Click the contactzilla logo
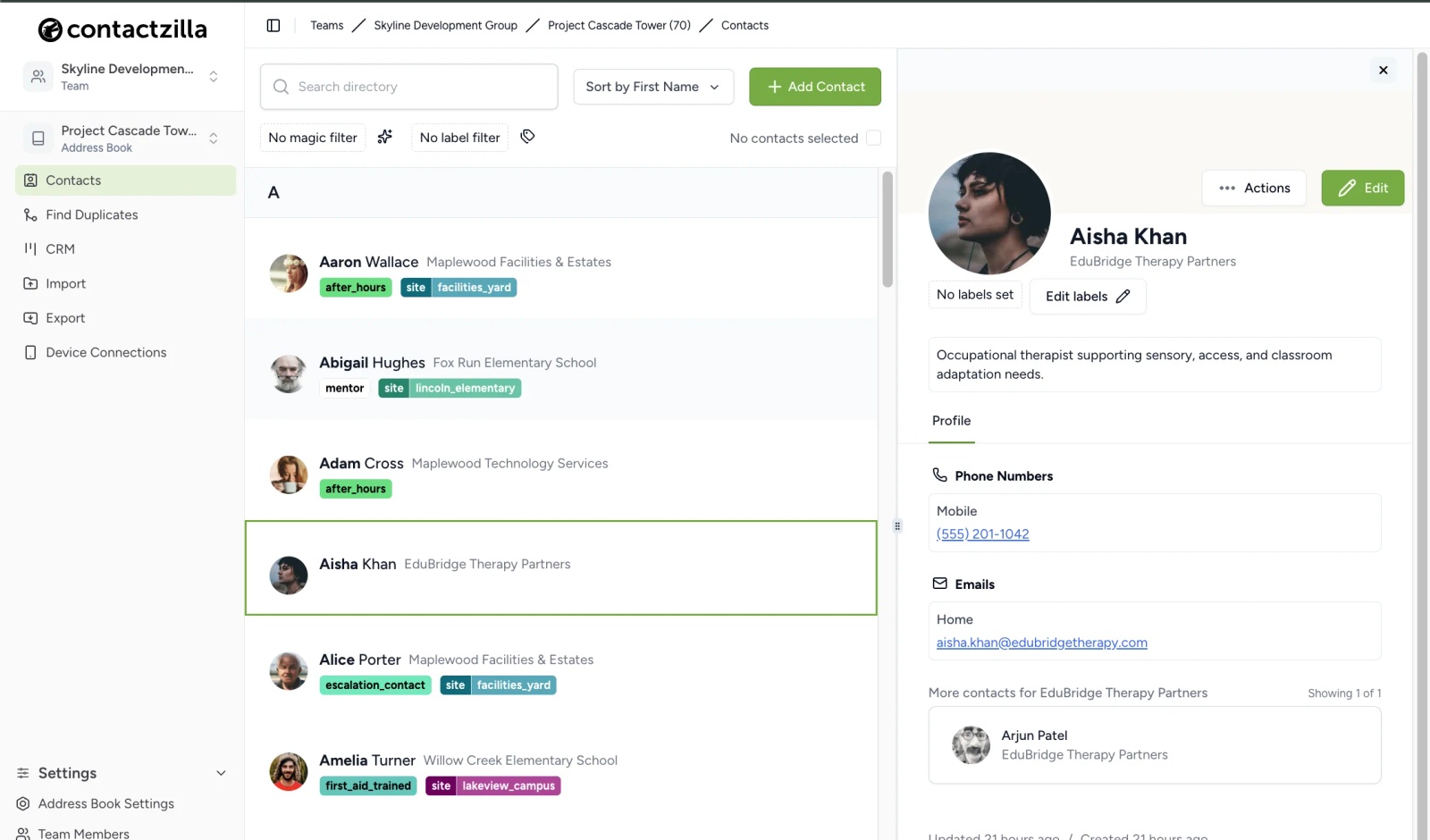The width and height of the screenshot is (1430, 840). pyautogui.click(x=122, y=29)
